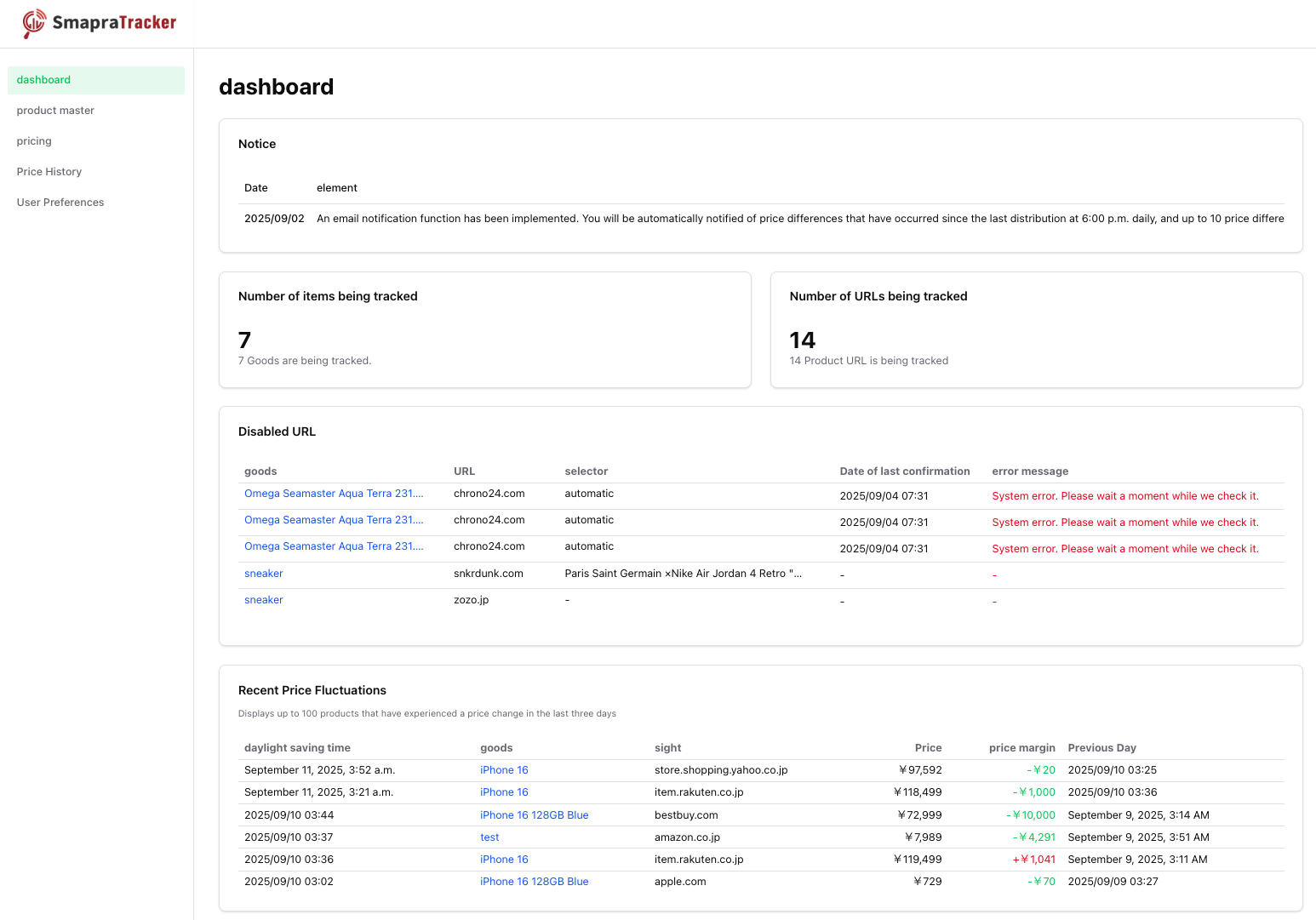Open the test product on amazon.co.jp row
Viewport: 1316px width, 920px height.
489,837
